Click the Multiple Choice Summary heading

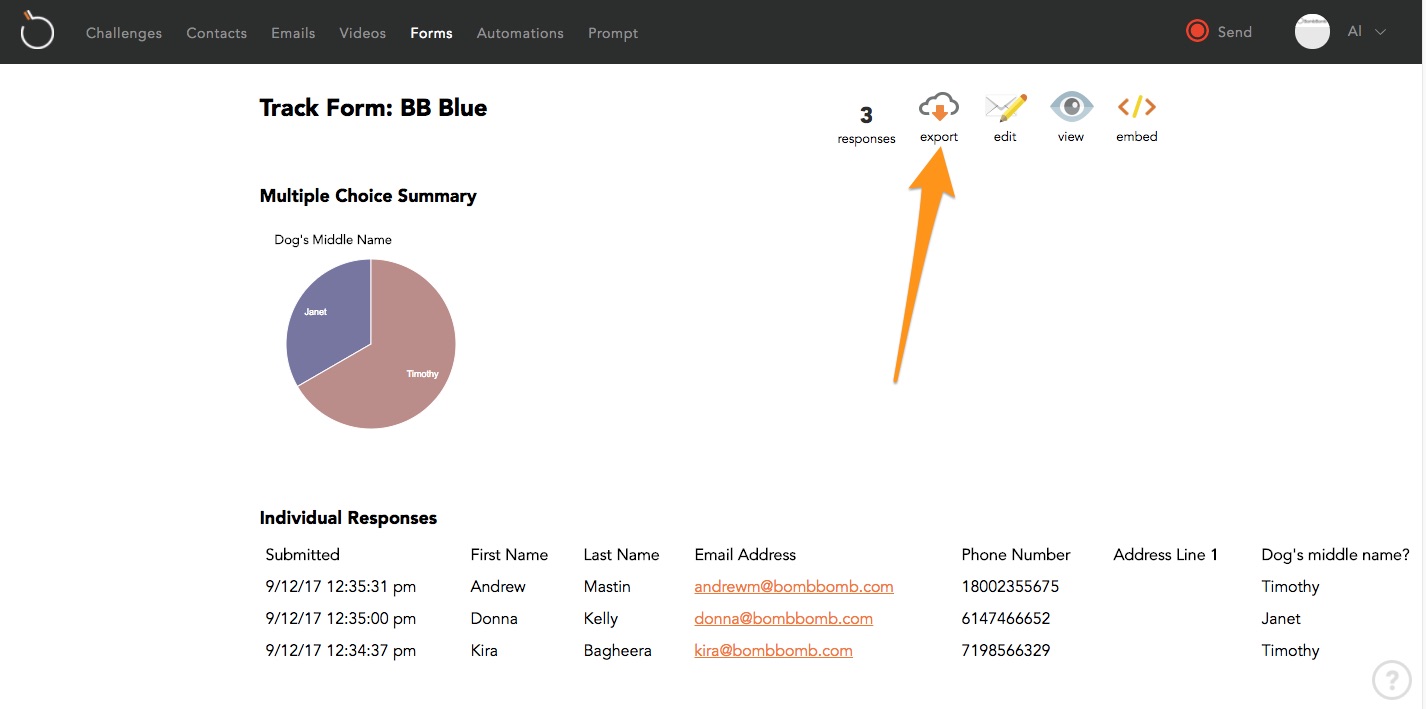coord(368,196)
